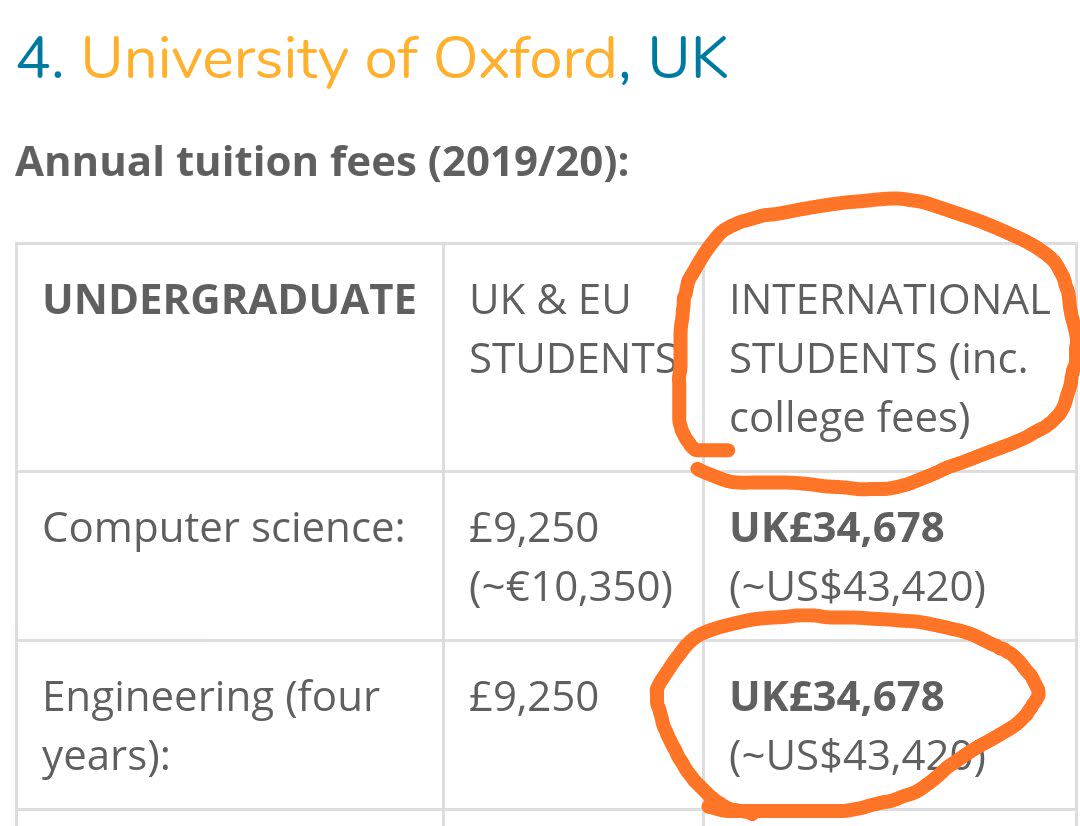Click the ~€10,350 euro conversion text
The height and width of the screenshot is (826, 1080).
tap(570, 586)
